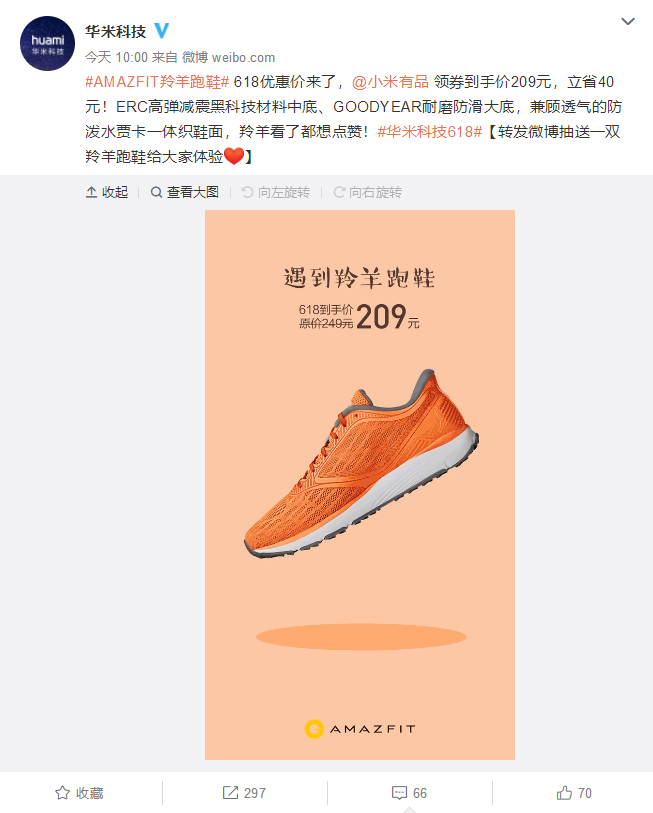Click the AMAZFIT logo in the image

360,729
